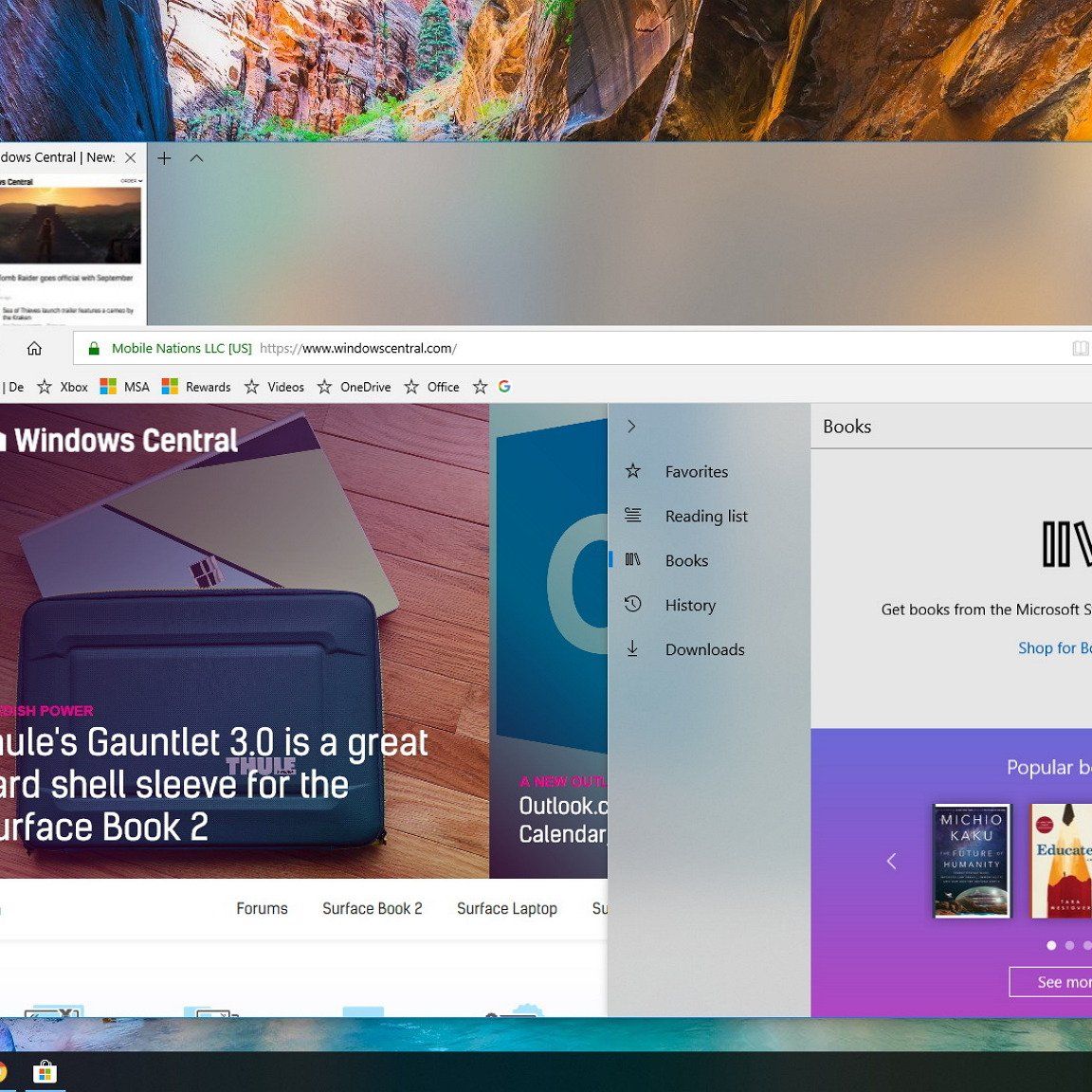
Task: Open the Office favorites bar bookmark
Action: coord(432,387)
